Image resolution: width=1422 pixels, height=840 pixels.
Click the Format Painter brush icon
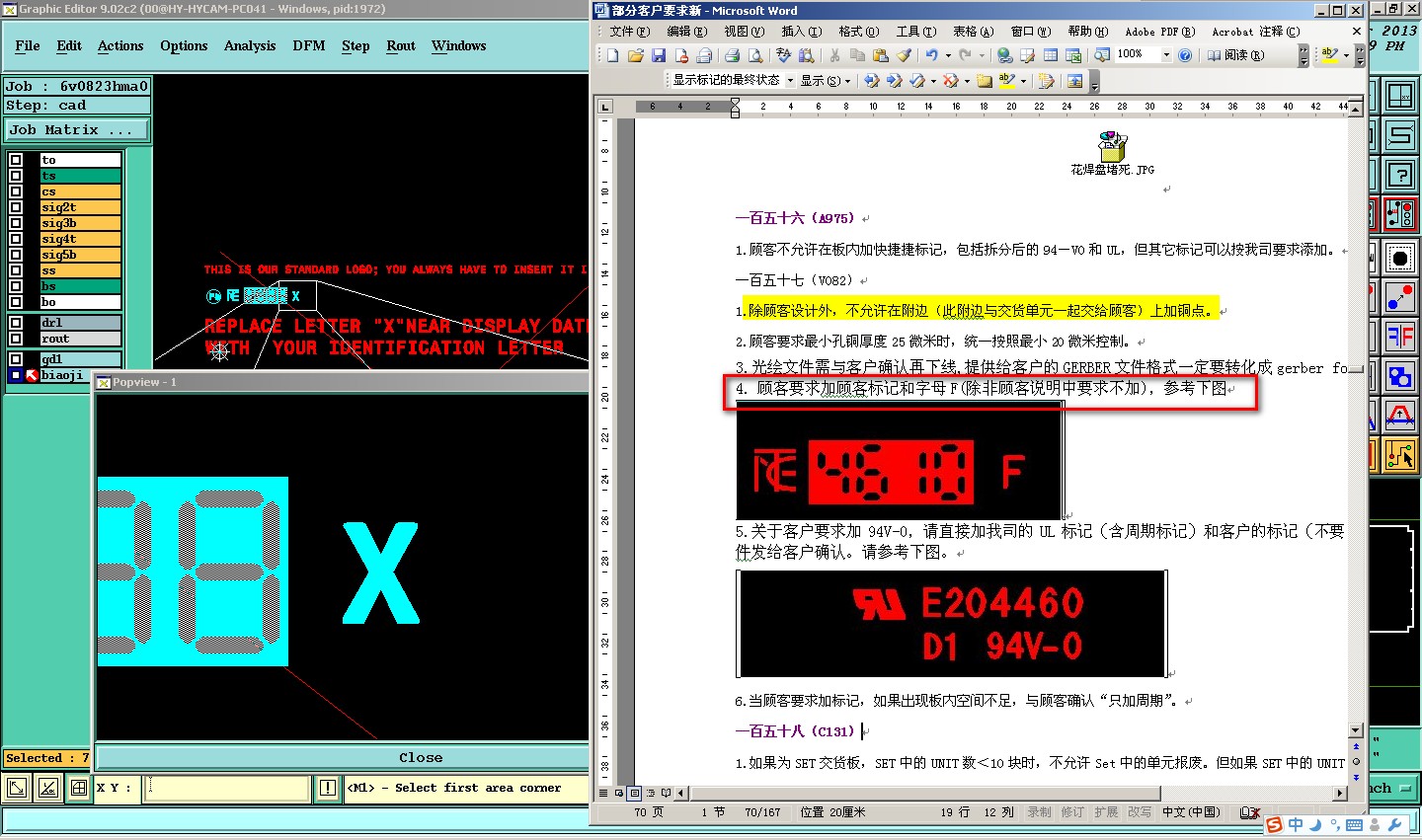click(904, 55)
